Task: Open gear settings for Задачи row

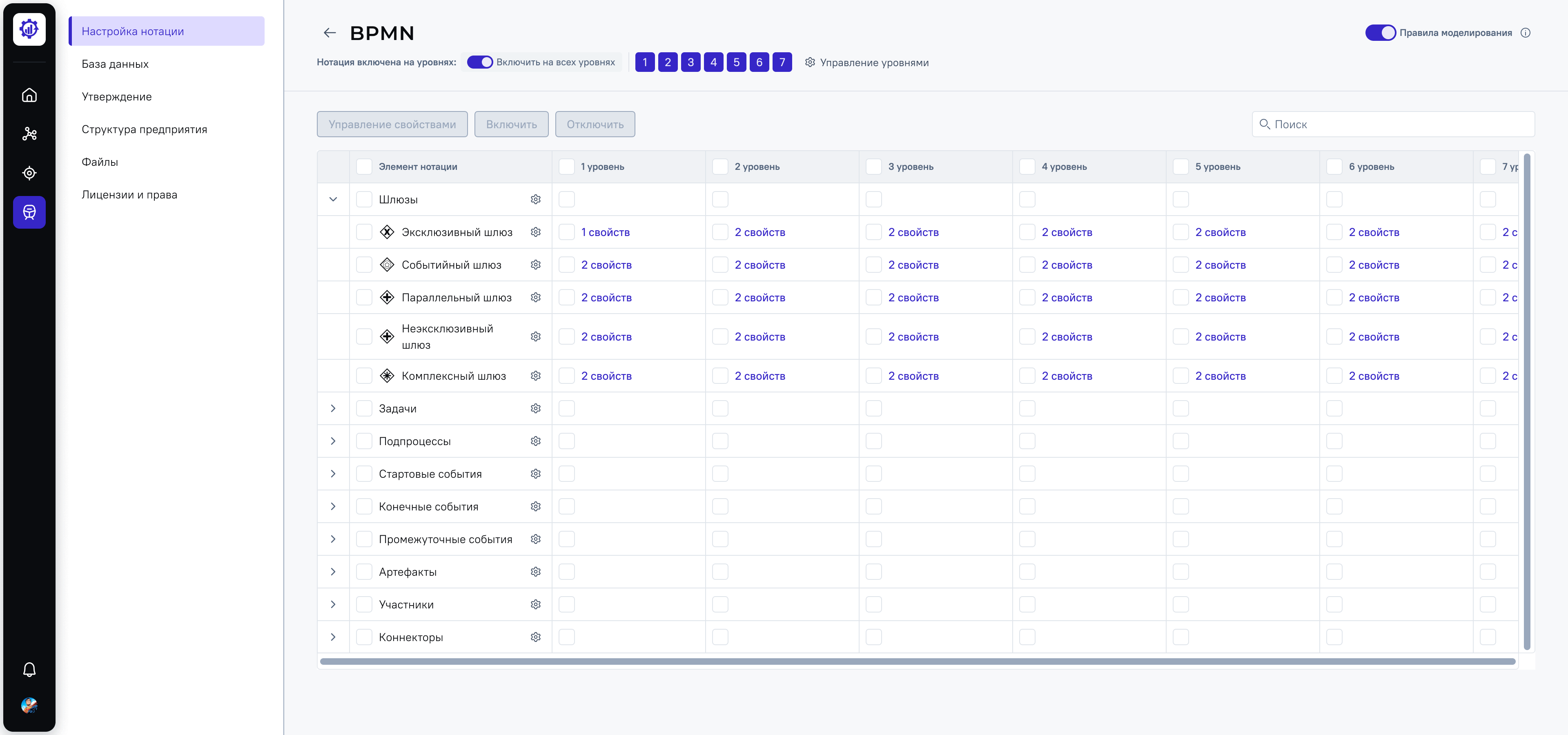Action: point(535,408)
